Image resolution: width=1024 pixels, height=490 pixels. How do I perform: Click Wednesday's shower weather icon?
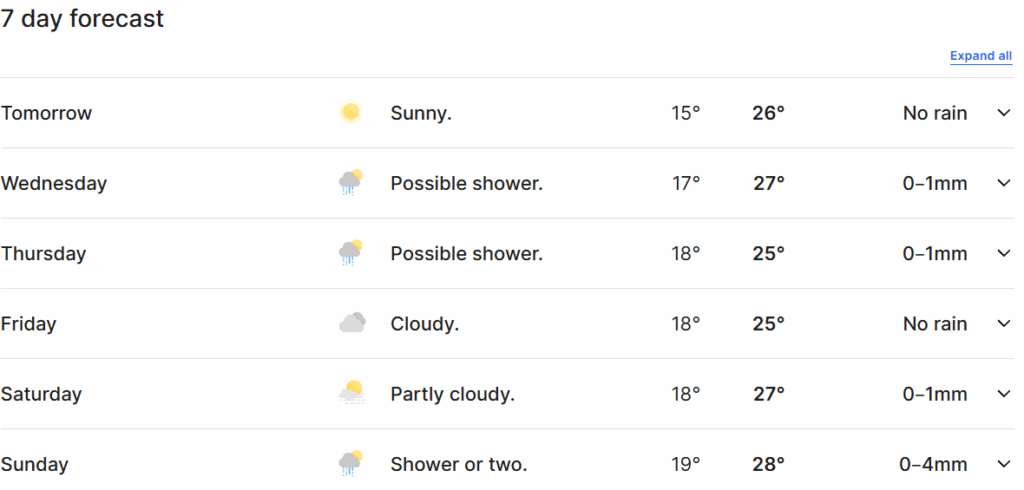pos(350,183)
